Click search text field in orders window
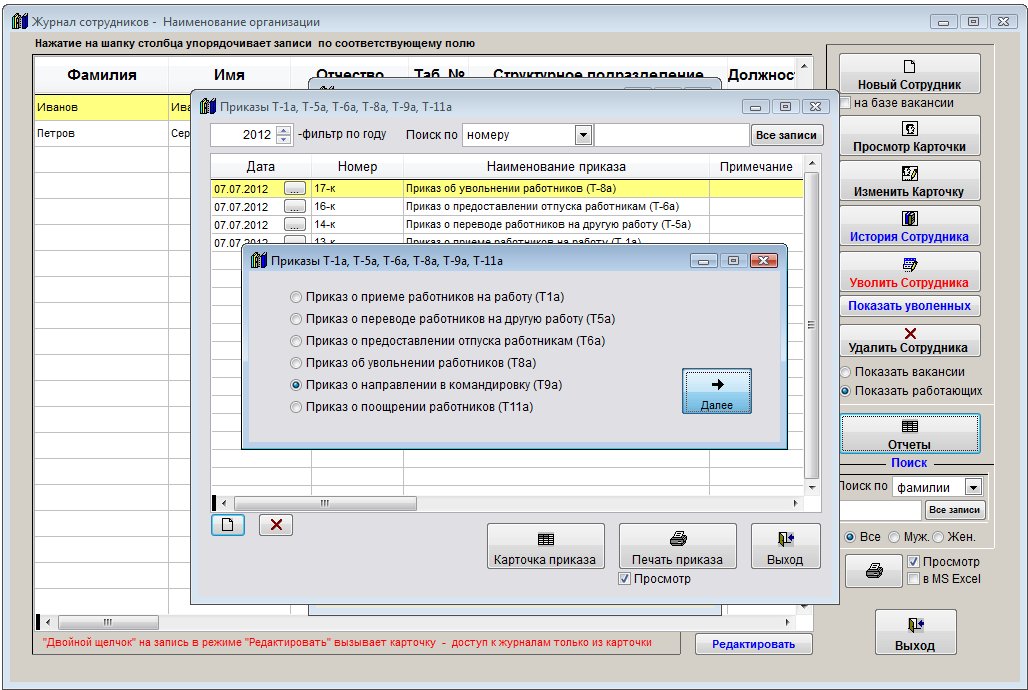1028x690 pixels. 671,135
